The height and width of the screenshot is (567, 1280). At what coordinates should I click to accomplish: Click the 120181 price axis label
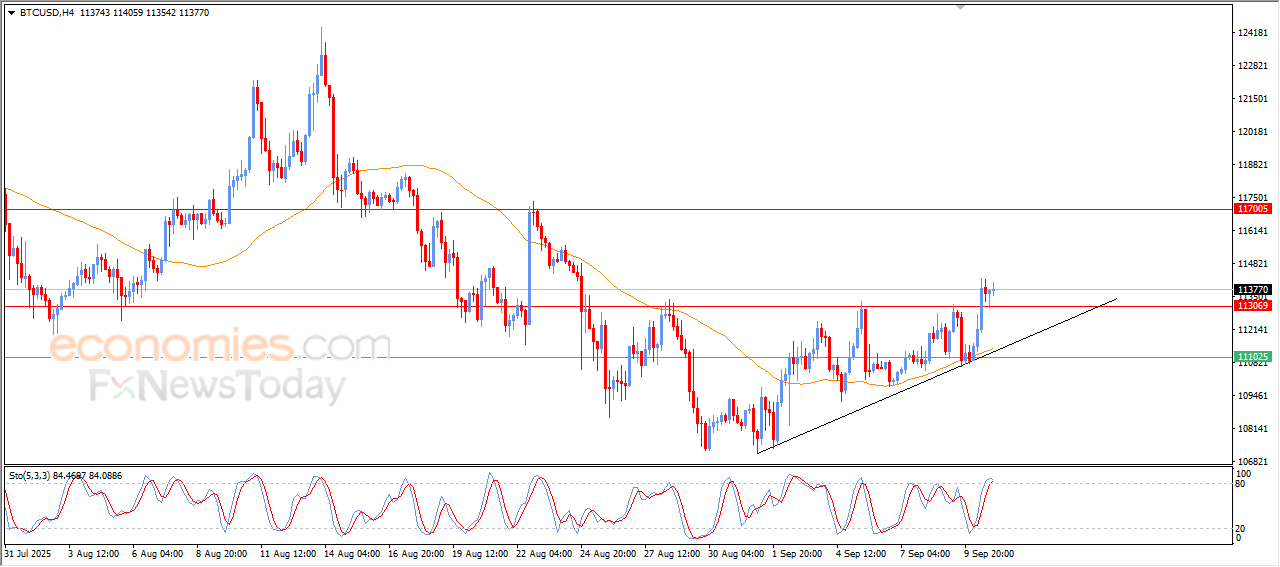point(1254,132)
